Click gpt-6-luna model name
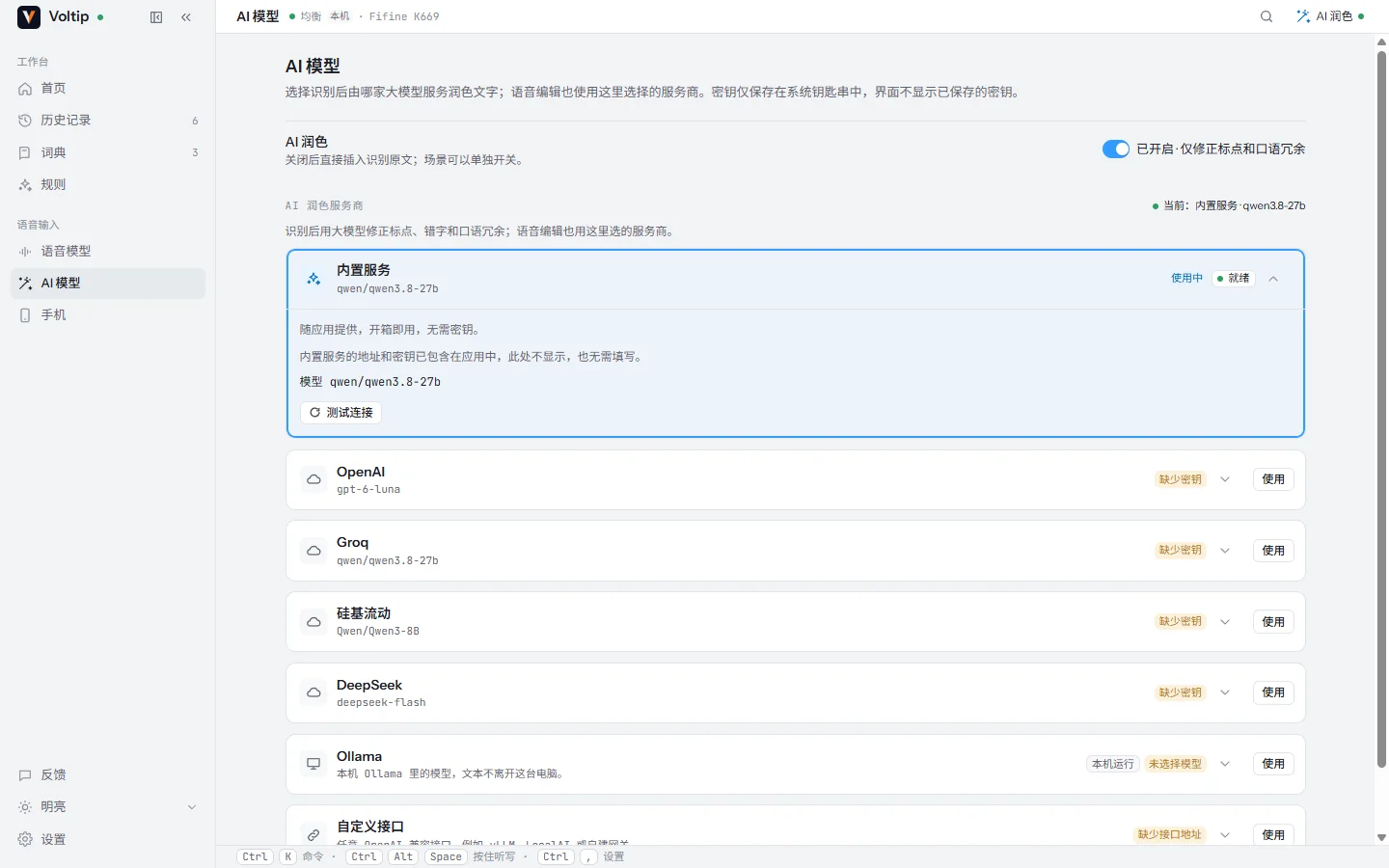The image size is (1389, 868). [368, 490]
